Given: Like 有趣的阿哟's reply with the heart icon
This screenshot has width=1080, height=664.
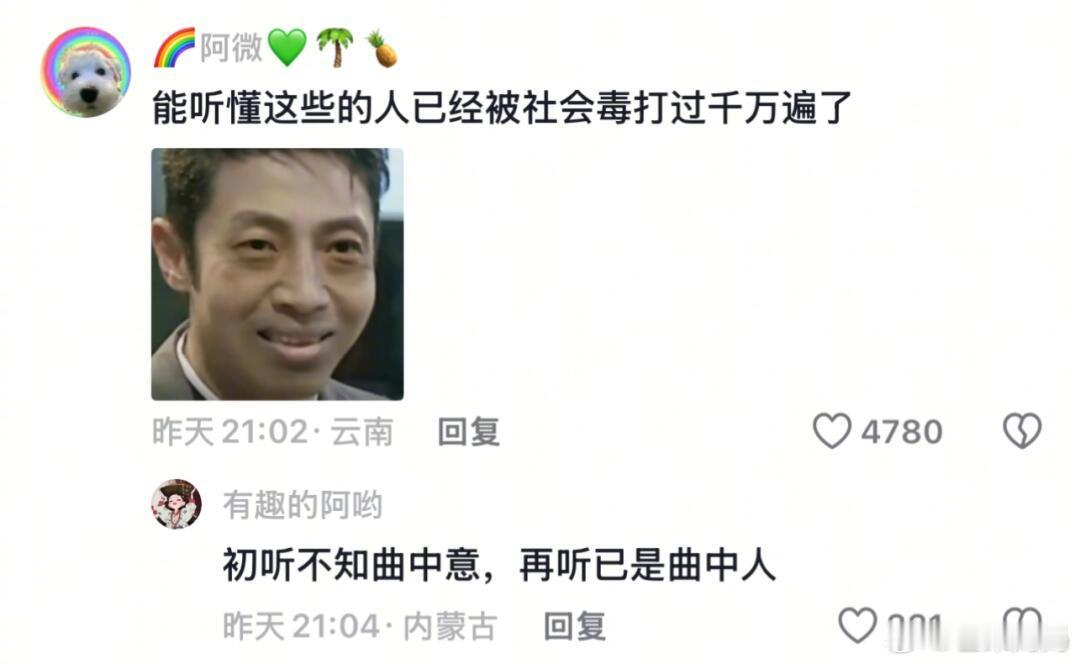Looking at the screenshot, I should (858, 625).
